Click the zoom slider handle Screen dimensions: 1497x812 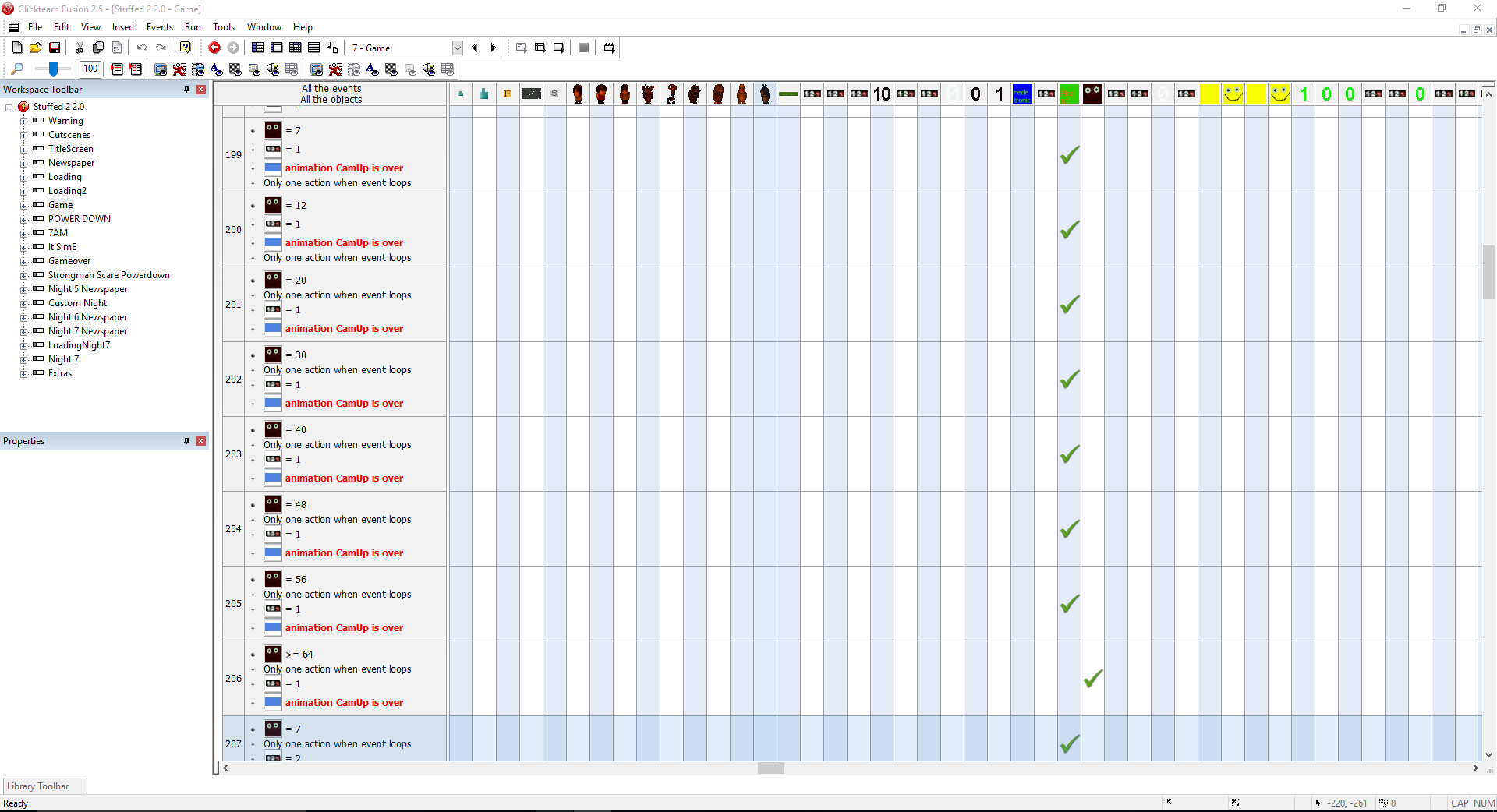(53, 69)
